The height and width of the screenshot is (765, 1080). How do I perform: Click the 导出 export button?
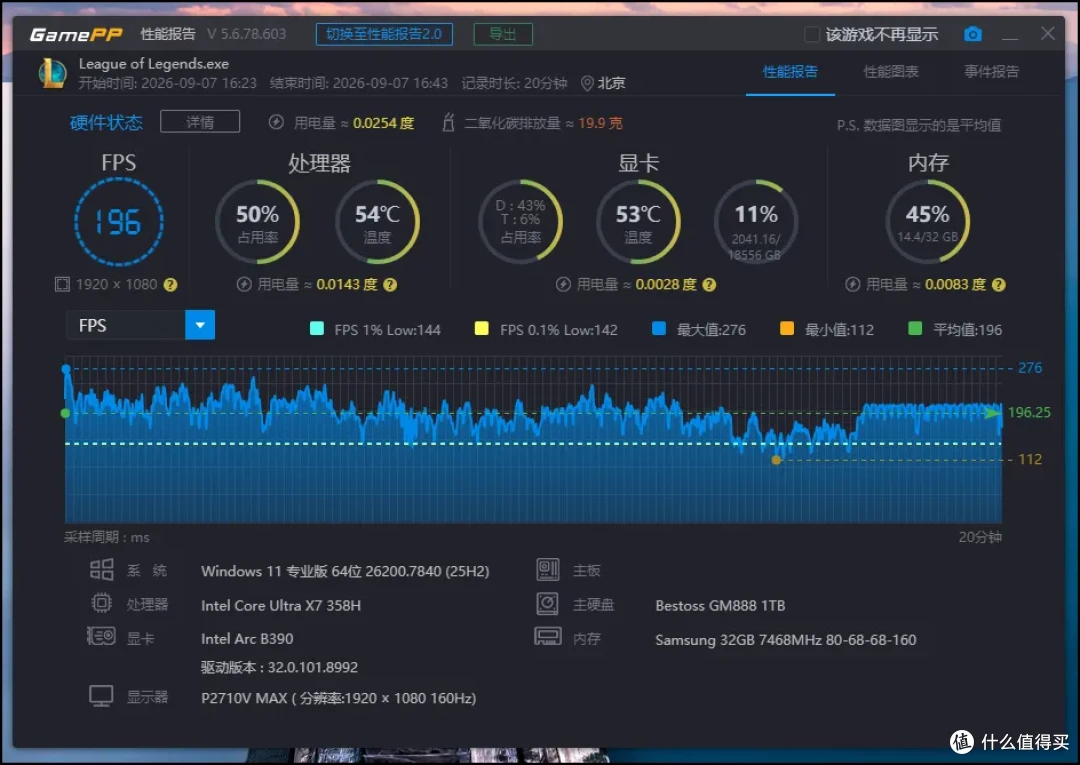(x=503, y=34)
